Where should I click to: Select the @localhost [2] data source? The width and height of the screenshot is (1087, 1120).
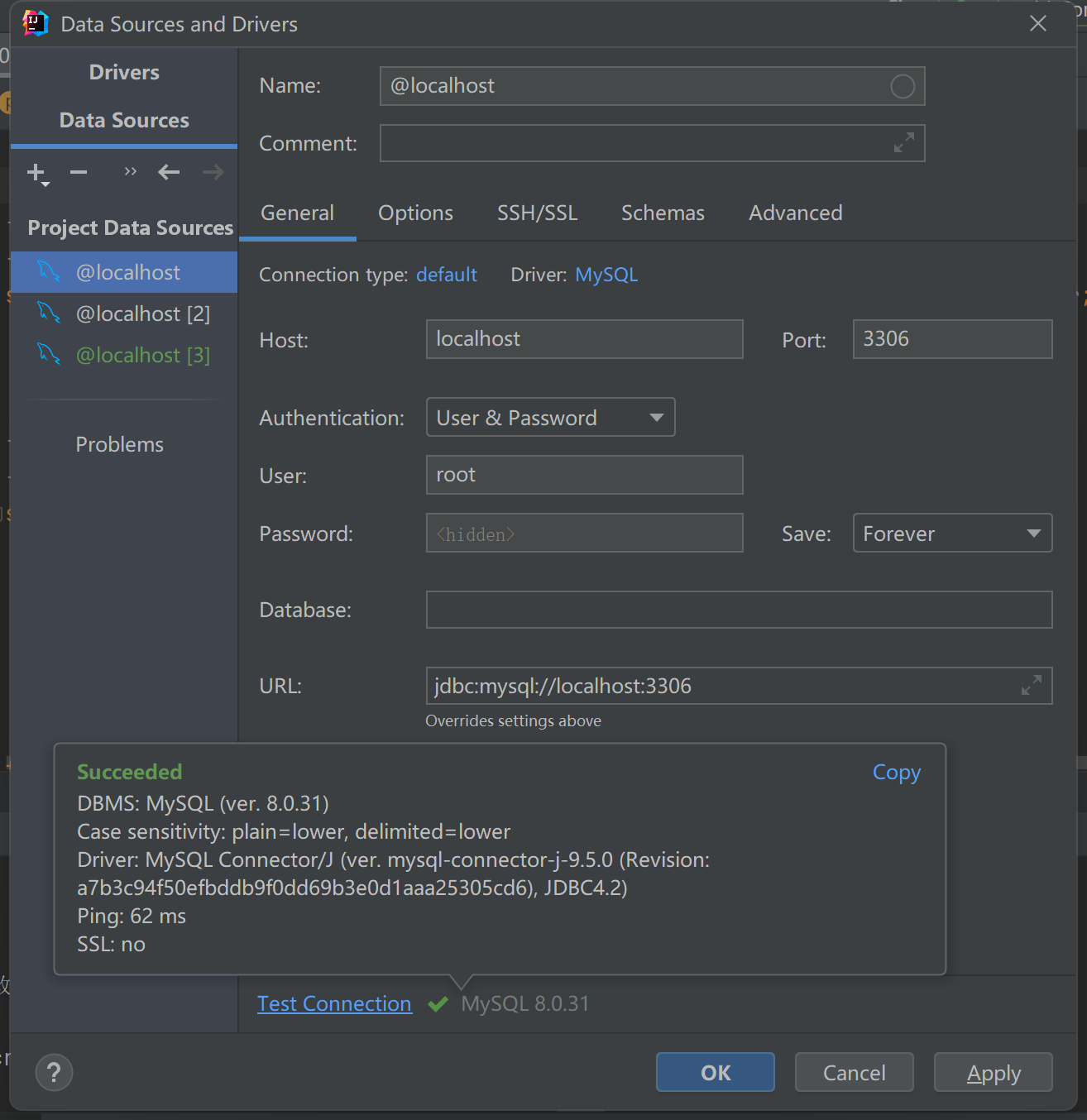click(x=124, y=314)
